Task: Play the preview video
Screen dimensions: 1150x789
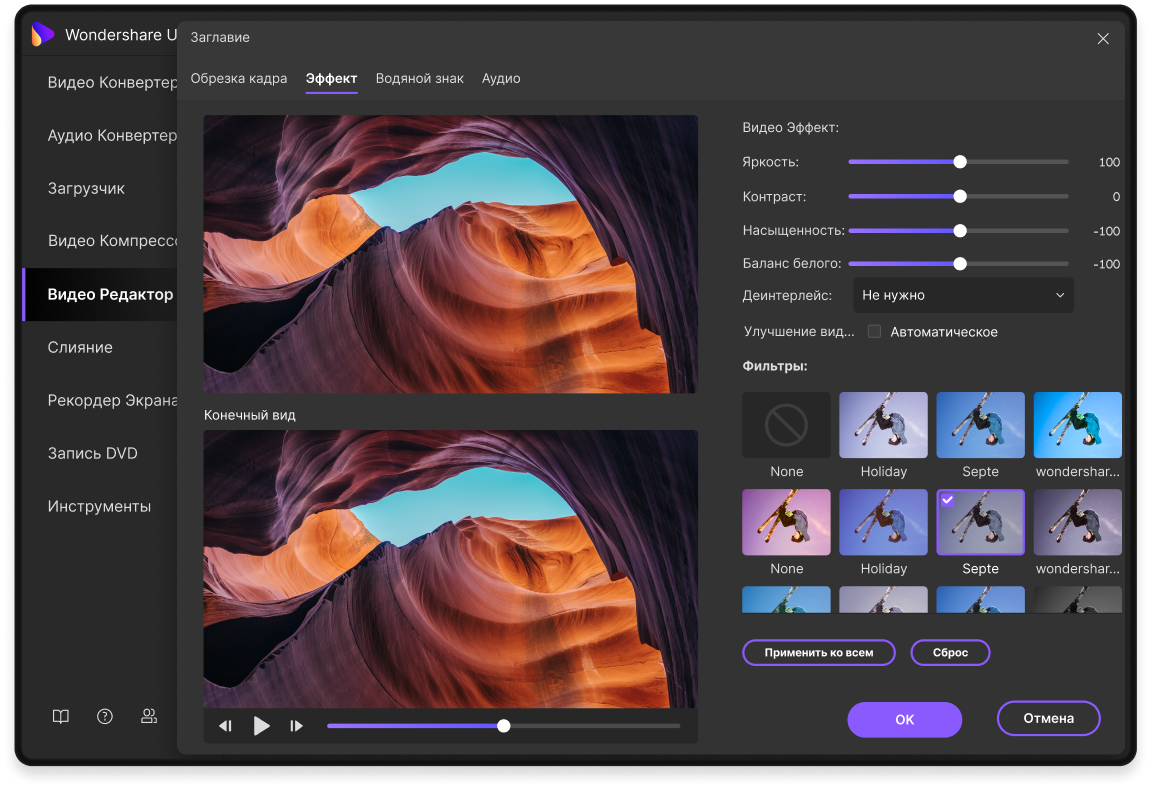Action: coord(261,726)
